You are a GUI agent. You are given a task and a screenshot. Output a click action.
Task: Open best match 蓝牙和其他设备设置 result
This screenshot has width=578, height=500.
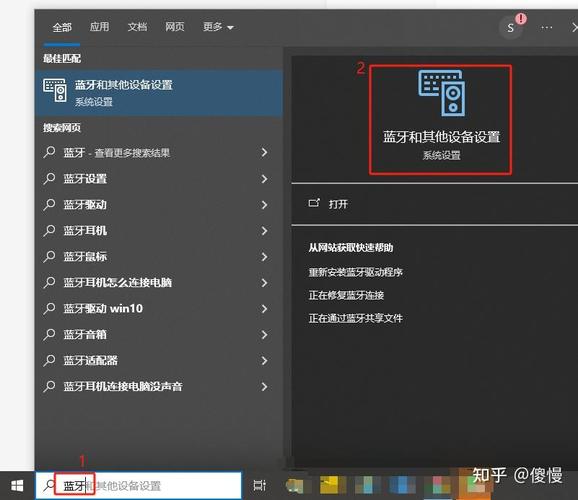click(159, 93)
